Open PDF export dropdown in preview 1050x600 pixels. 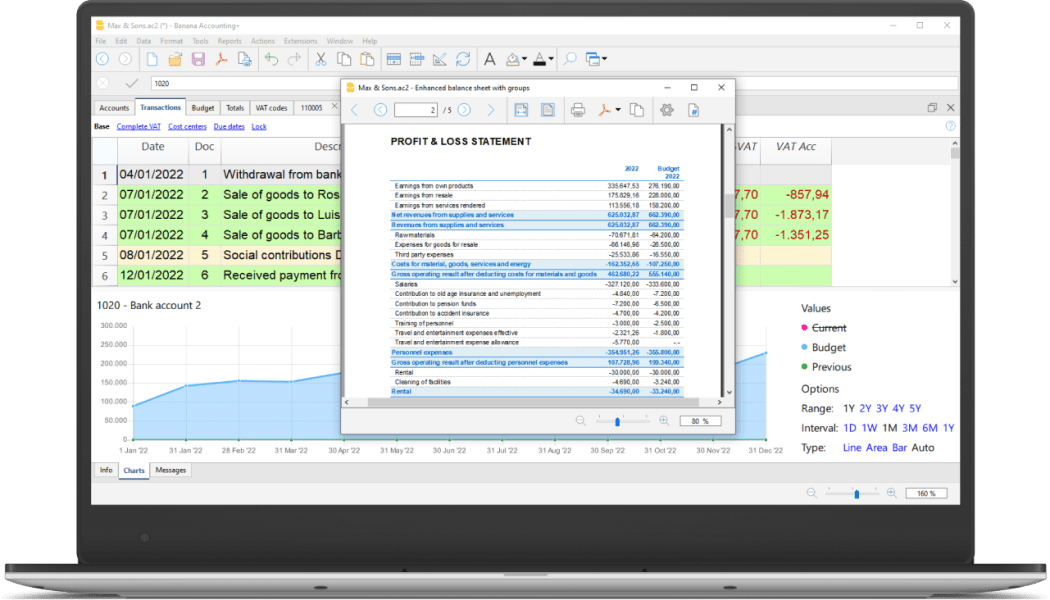point(618,110)
